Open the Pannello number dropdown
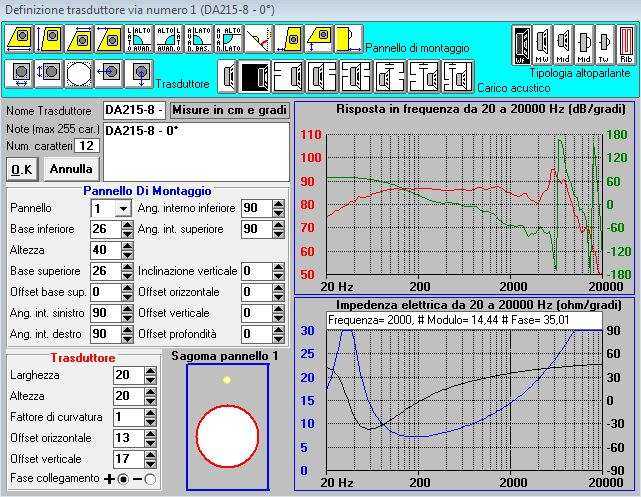Screen dimensions: 641x497 pos(123,209)
